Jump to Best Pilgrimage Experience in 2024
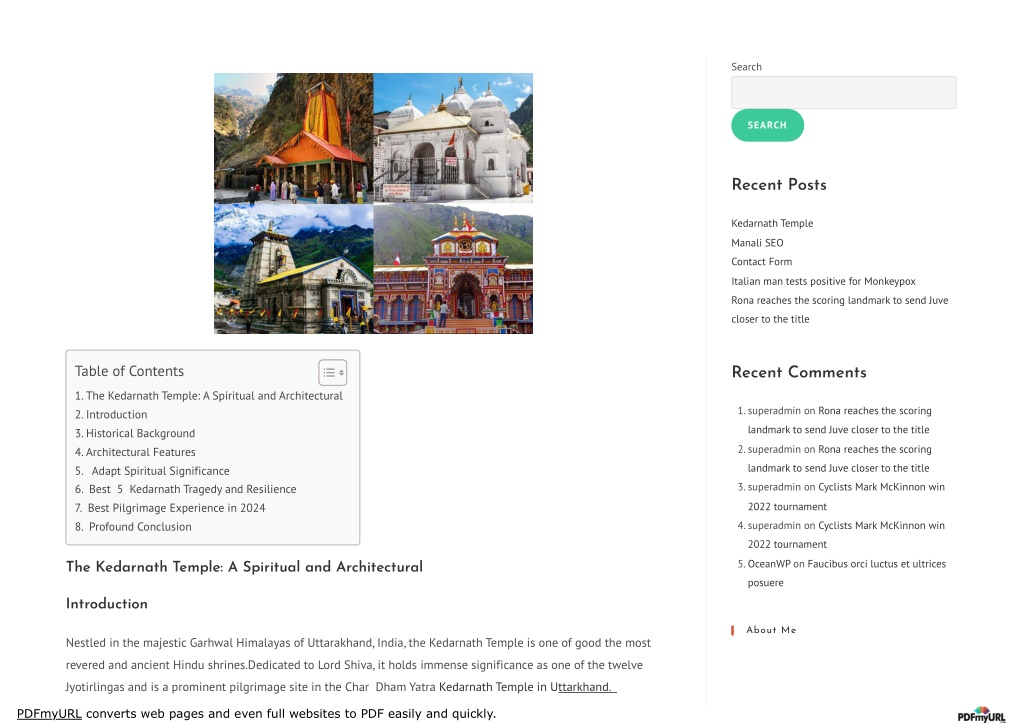 (170, 508)
